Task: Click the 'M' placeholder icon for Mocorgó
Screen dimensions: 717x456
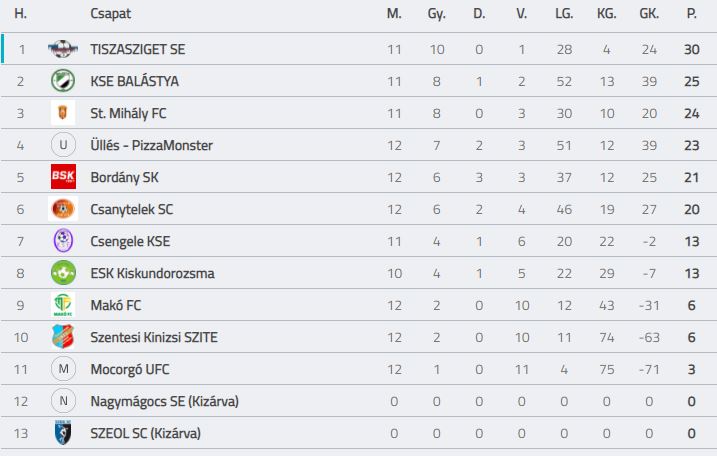Action: click(63, 369)
